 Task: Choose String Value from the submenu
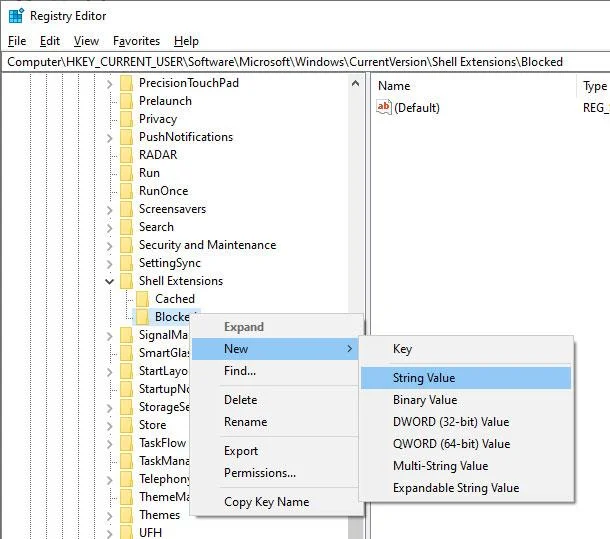pos(466,378)
